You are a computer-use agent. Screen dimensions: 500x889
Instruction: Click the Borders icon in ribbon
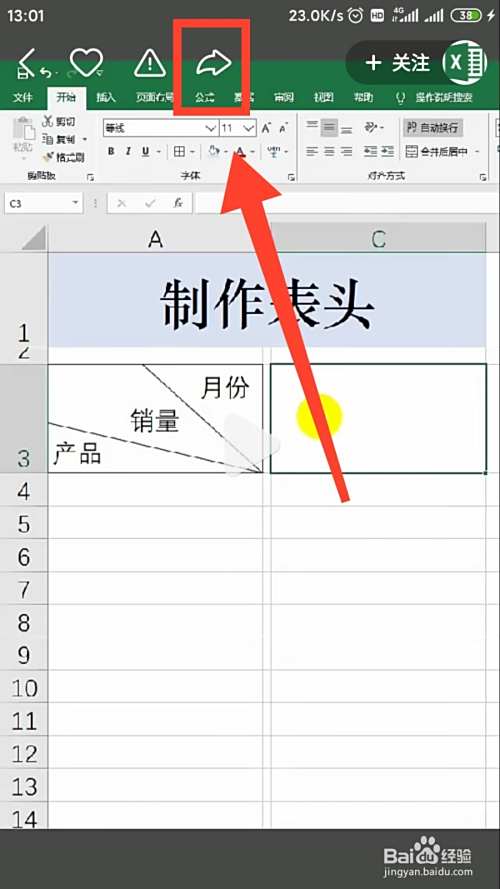coord(179,151)
